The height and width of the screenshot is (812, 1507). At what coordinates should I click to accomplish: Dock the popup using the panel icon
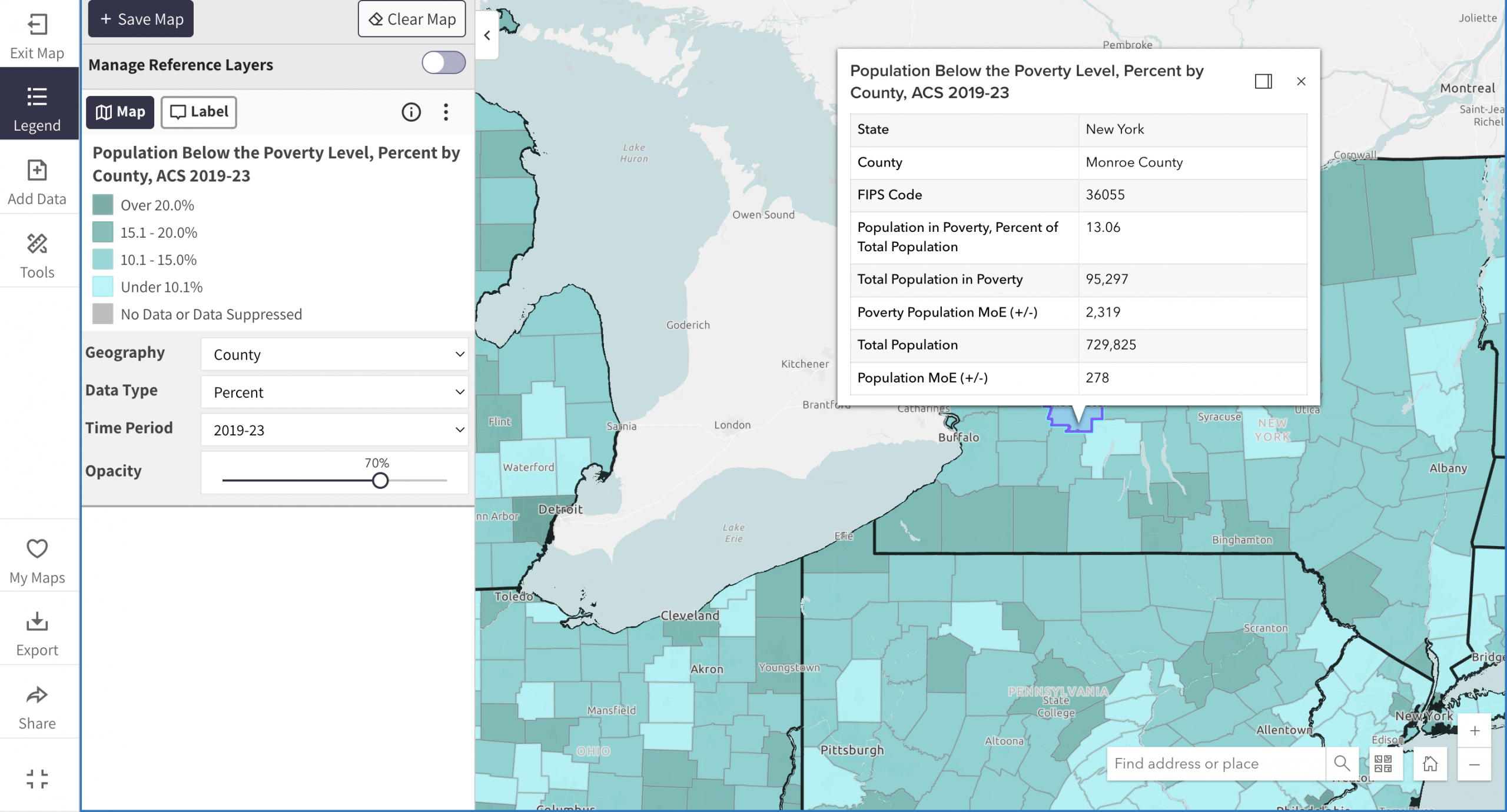click(1263, 81)
